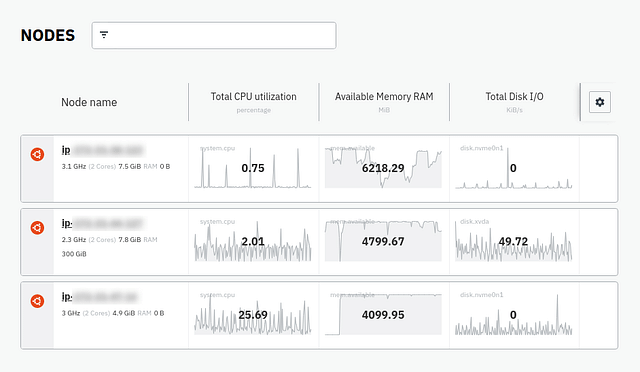
Task: Open memory chart showing 4799.67
Action: click(383, 241)
